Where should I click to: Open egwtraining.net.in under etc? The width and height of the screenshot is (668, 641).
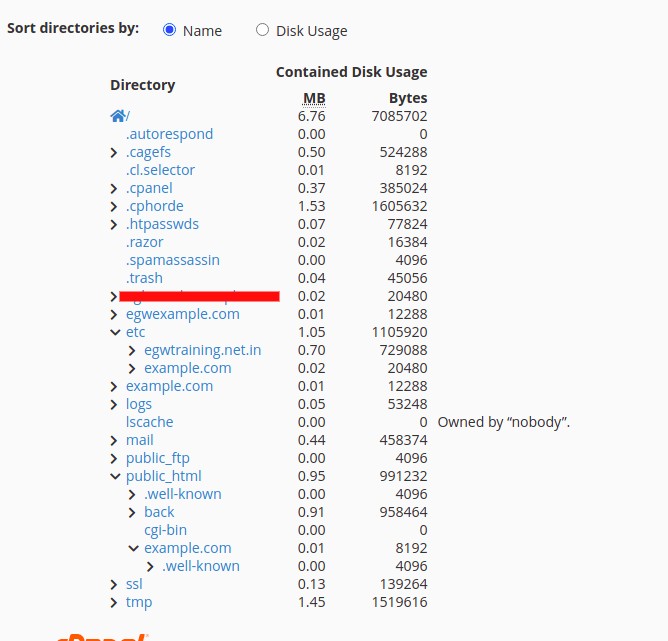point(202,350)
